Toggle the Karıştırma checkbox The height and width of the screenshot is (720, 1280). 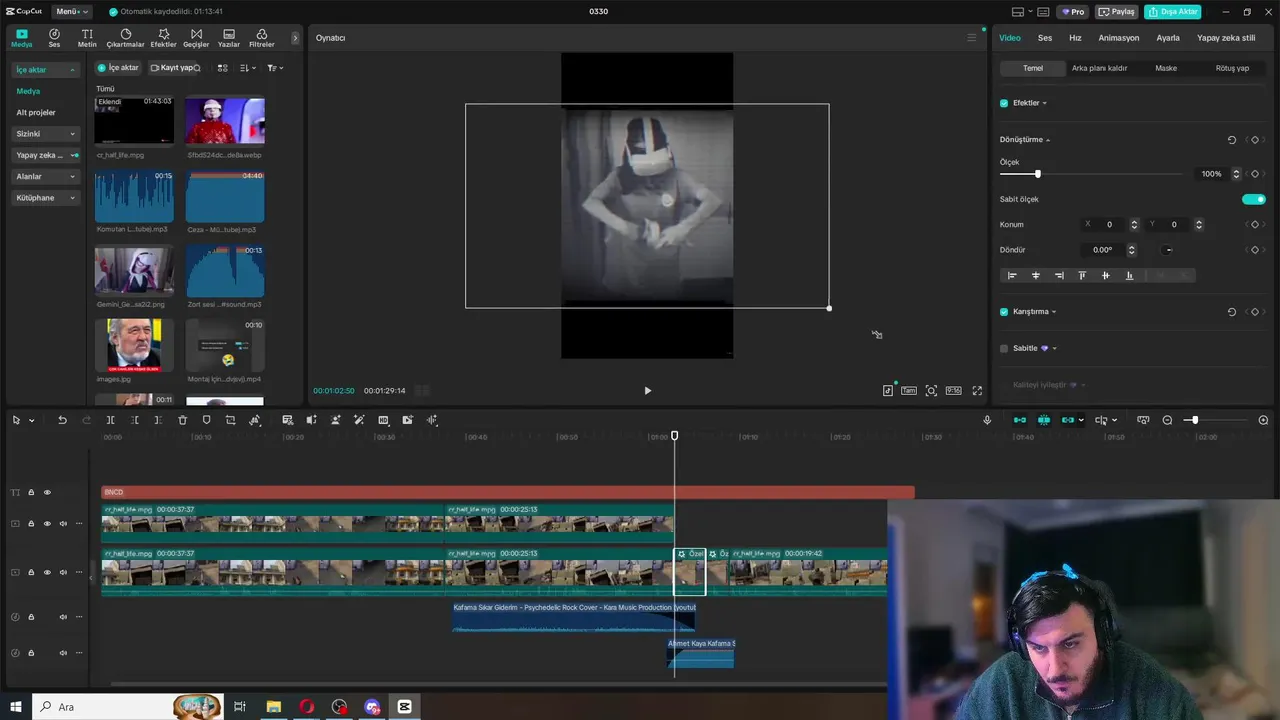(1004, 312)
